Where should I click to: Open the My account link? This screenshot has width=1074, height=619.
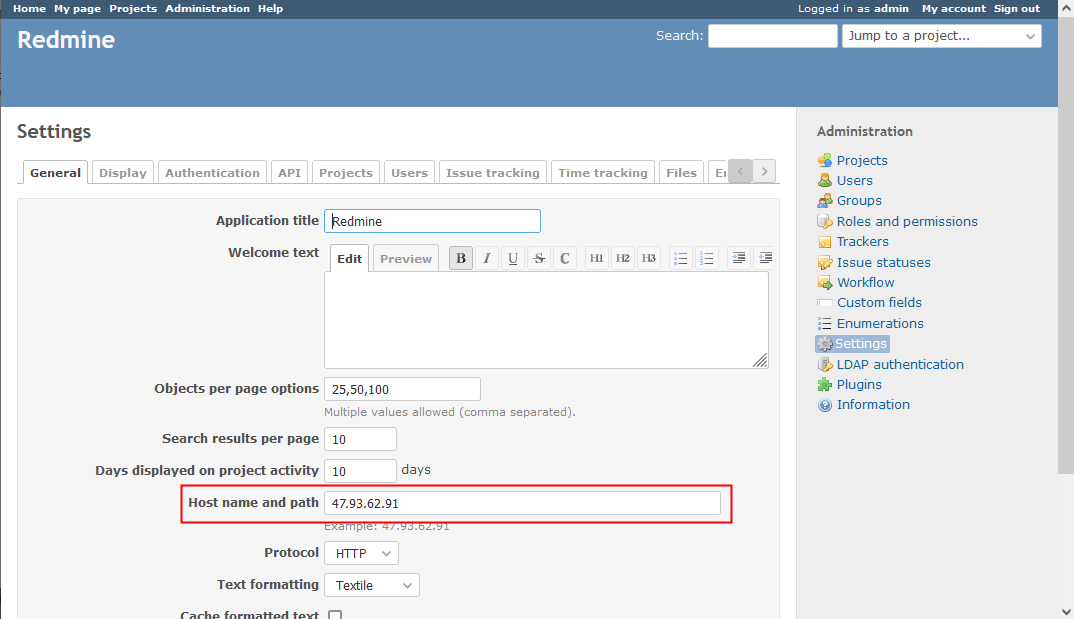tap(953, 8)
